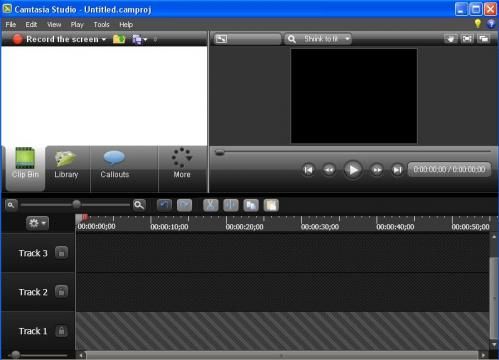Click the Paste icon in timeline toolbar
499x360 pixels.
tap(271, 205)
